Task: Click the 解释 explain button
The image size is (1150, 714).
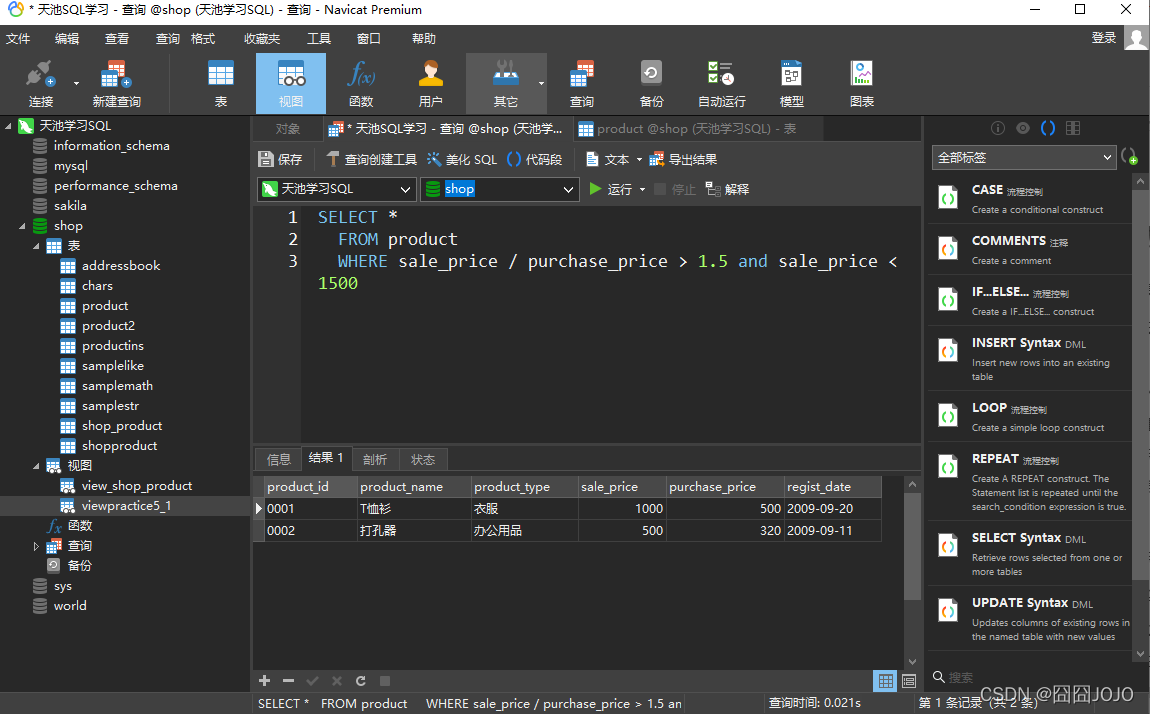Action: pyautogui.click(x=728, y=189)
